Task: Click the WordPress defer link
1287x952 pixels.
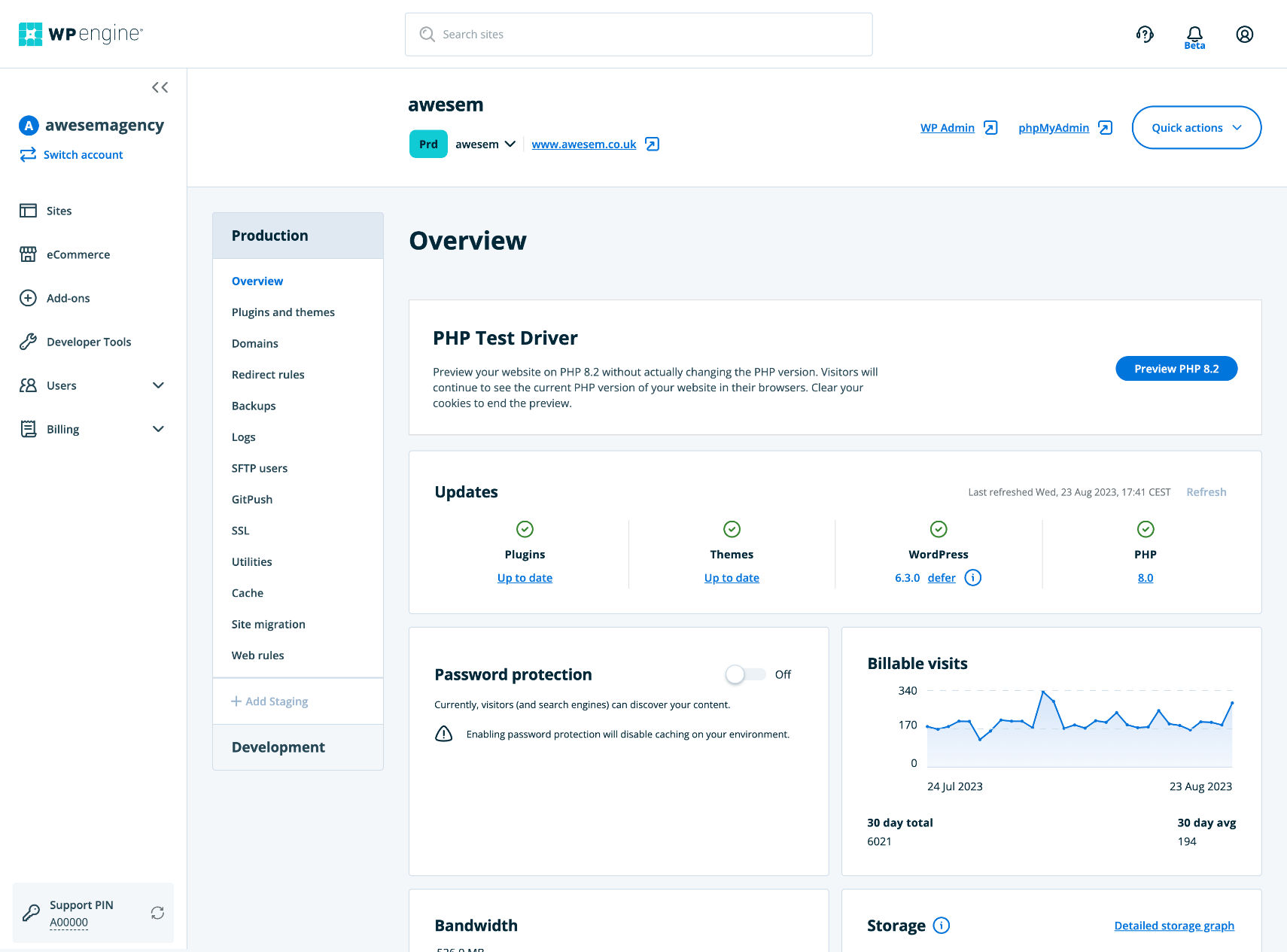Action: 942,578
